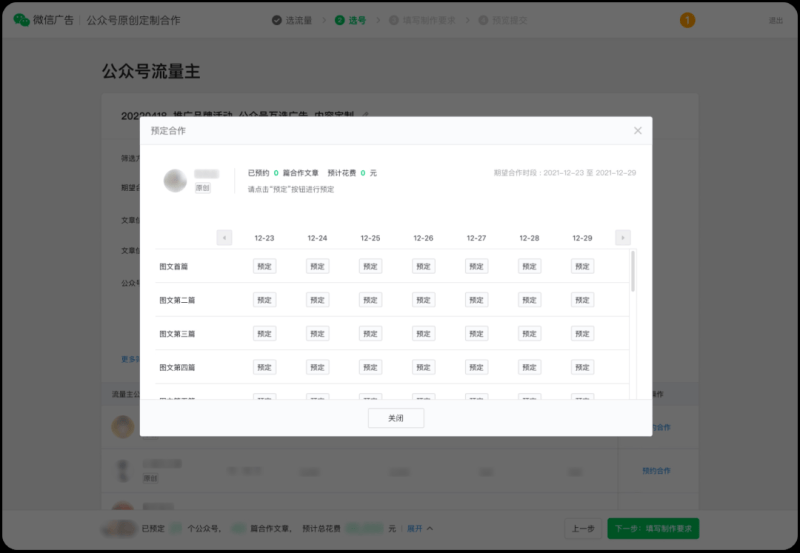The width and height of the screenshot is (800, 553).
Task: Click the 图文首篇 row label
Action: click(173, 266)
